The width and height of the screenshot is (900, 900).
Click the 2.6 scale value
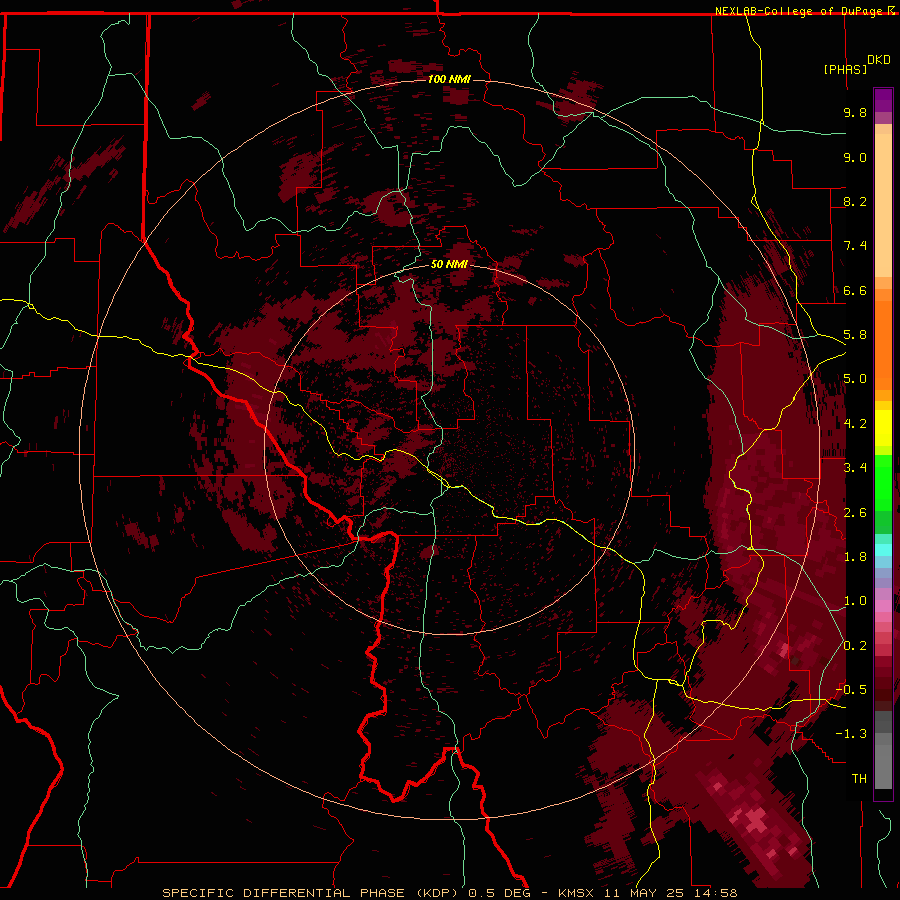click(855, 513)
